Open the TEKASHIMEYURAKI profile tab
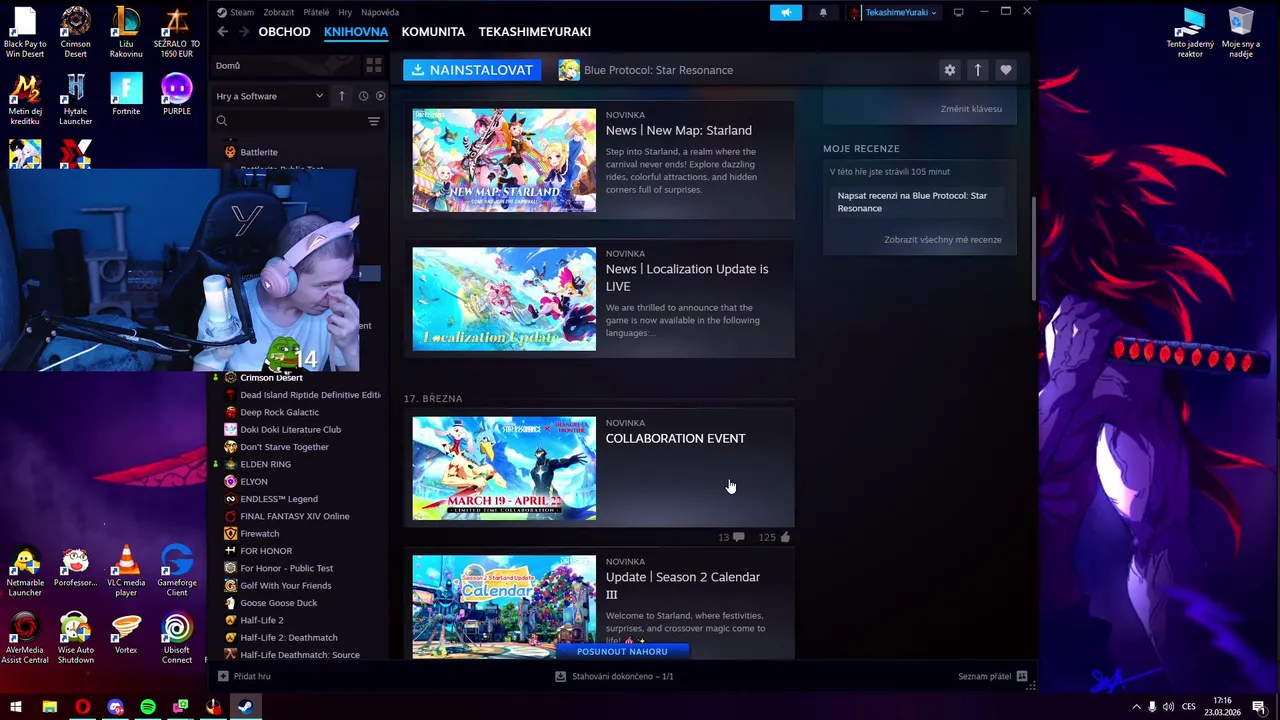Viewport: 1280px width, 720px height. tap(535, 32)
